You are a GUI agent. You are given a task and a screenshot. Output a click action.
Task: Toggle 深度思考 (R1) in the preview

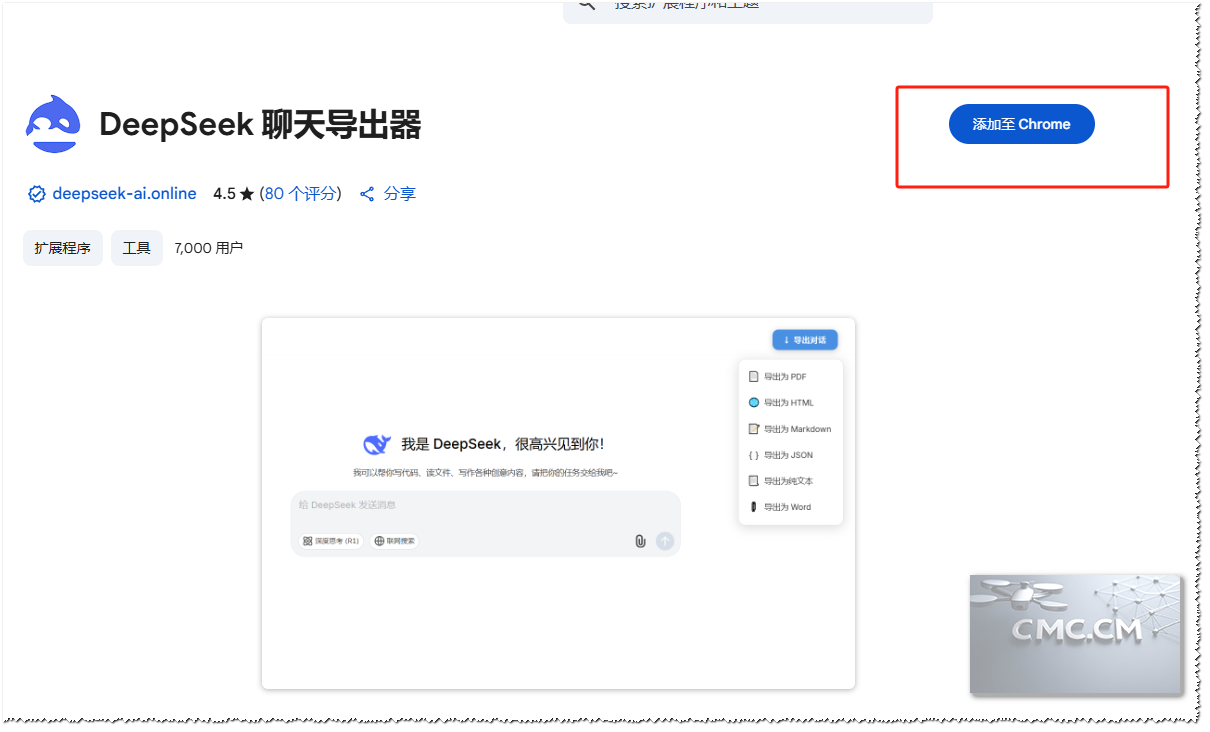pyautogui.click(x=331, y=541)
